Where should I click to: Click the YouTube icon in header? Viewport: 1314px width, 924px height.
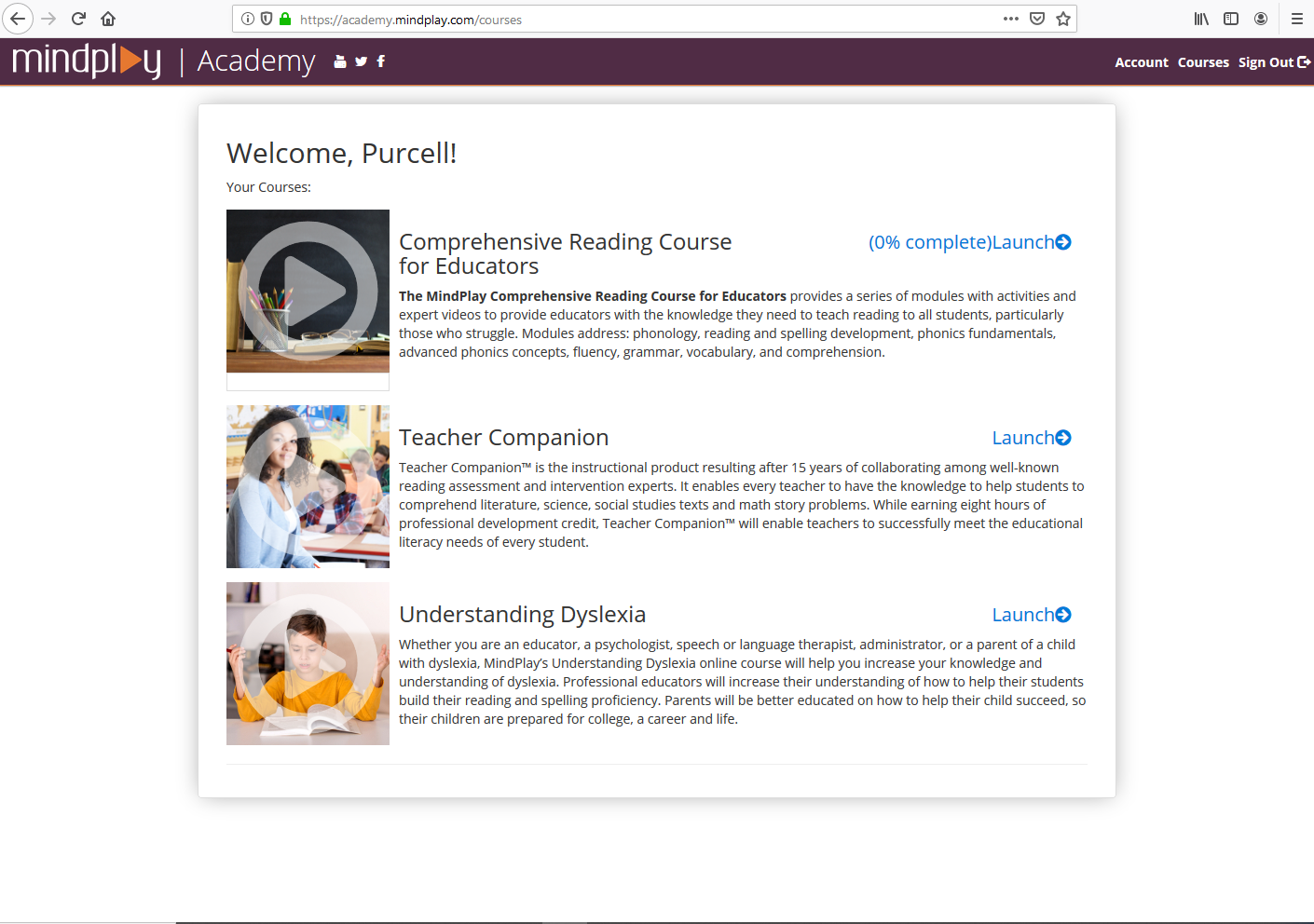340,61
